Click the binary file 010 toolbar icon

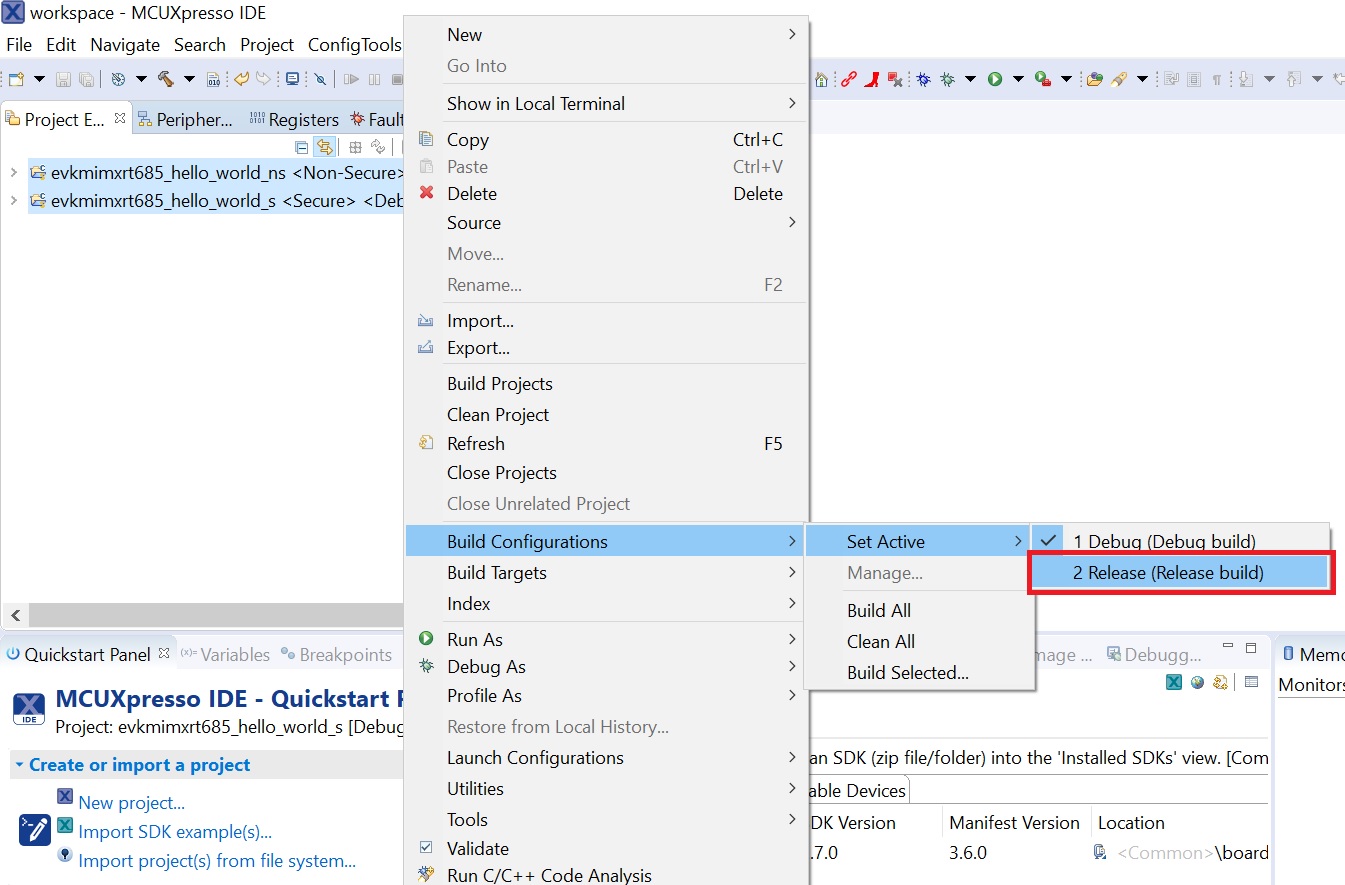[x=213, y=79]
